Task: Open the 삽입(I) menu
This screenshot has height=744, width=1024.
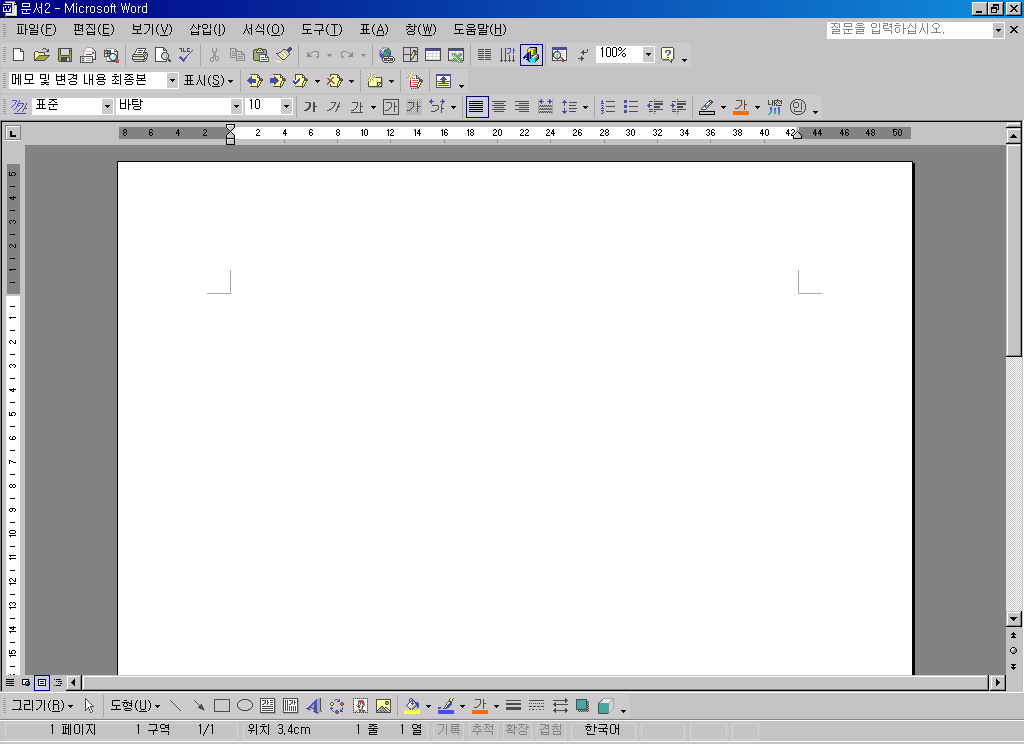Action: click(208, 29)
